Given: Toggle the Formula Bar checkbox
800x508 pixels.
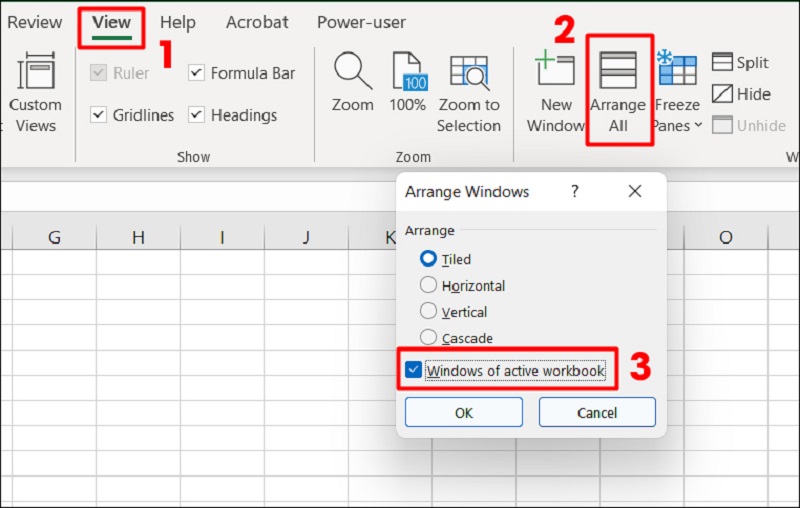Looking at the screenshot, I should click(196, 73).
